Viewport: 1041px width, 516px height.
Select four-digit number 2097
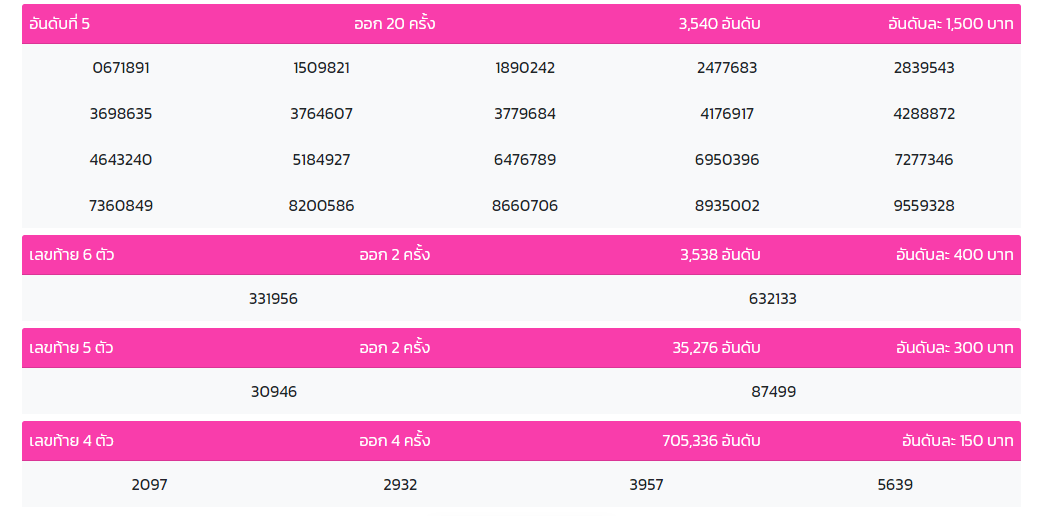(149, 485)
